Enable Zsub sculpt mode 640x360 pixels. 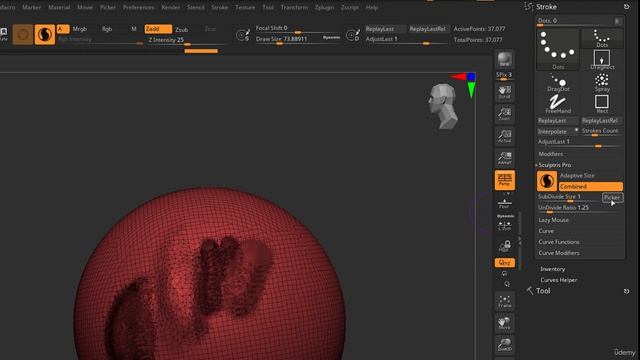point(182,29)
